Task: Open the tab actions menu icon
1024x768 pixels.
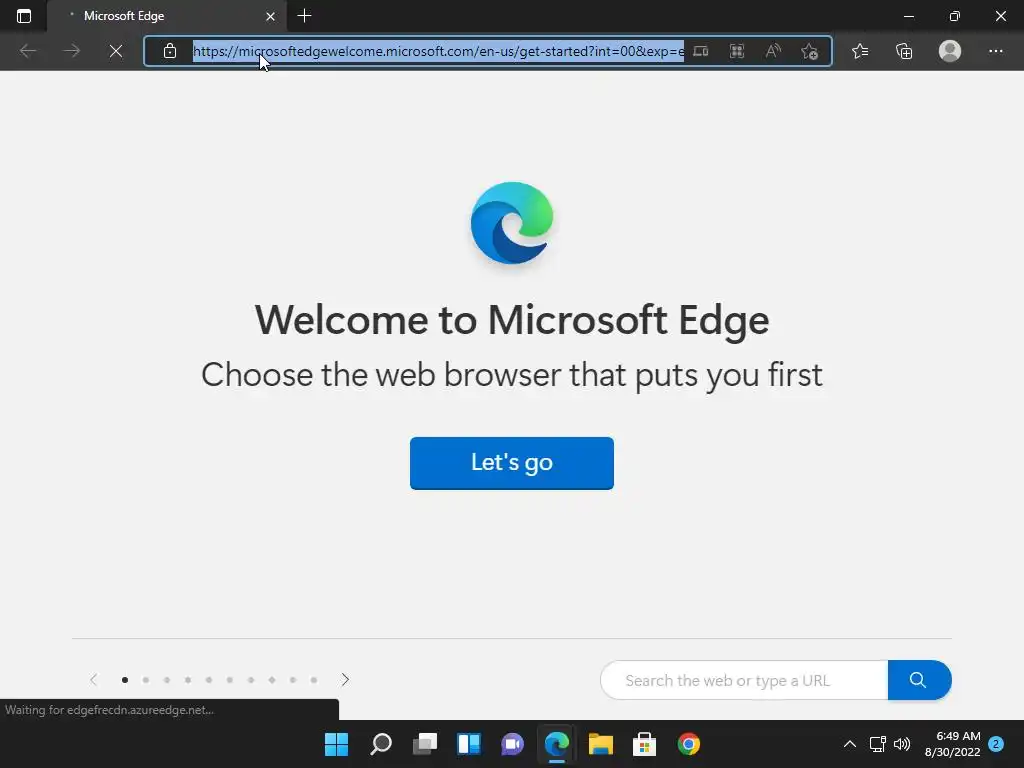Action: (x=24, y=16)
